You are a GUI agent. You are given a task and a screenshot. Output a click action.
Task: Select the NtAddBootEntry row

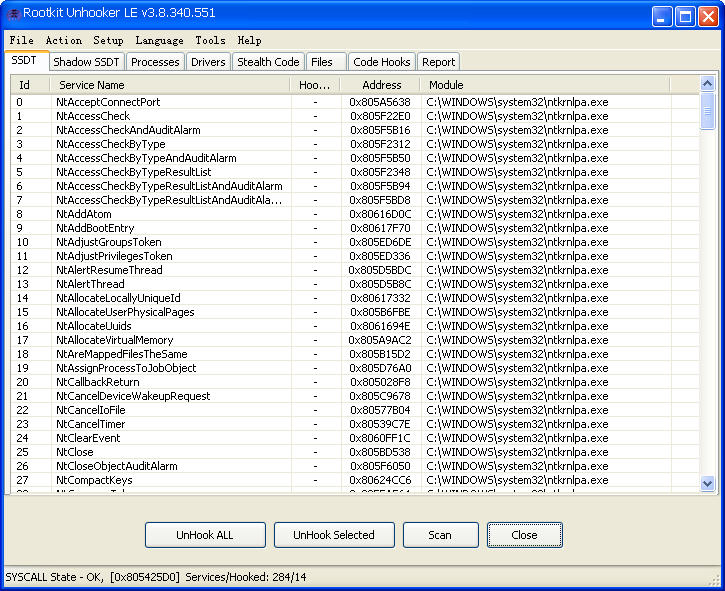pos(355,228)
